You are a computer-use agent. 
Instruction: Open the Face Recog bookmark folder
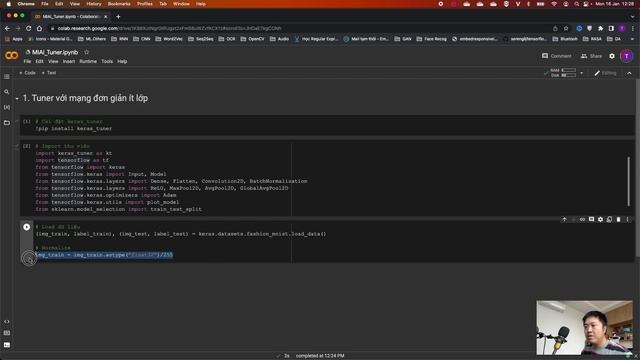tap(431, 39)
